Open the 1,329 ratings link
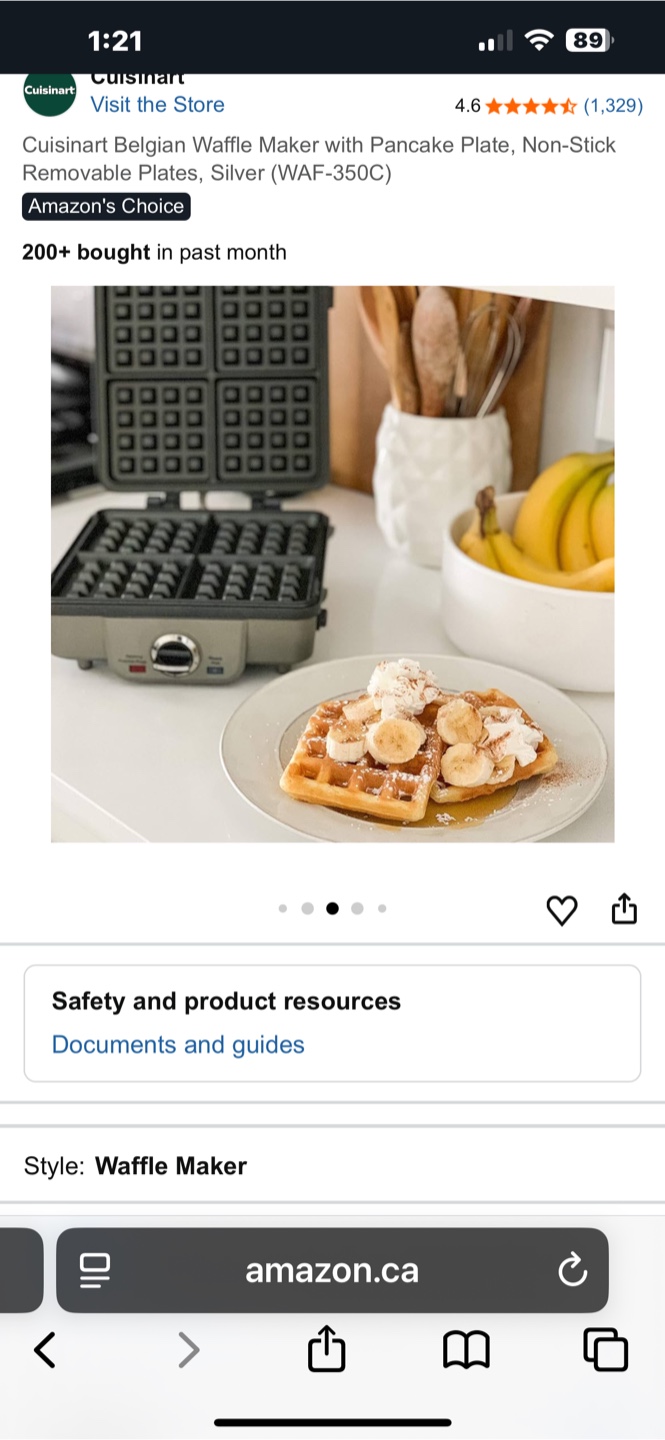 (x=613, y=105)
